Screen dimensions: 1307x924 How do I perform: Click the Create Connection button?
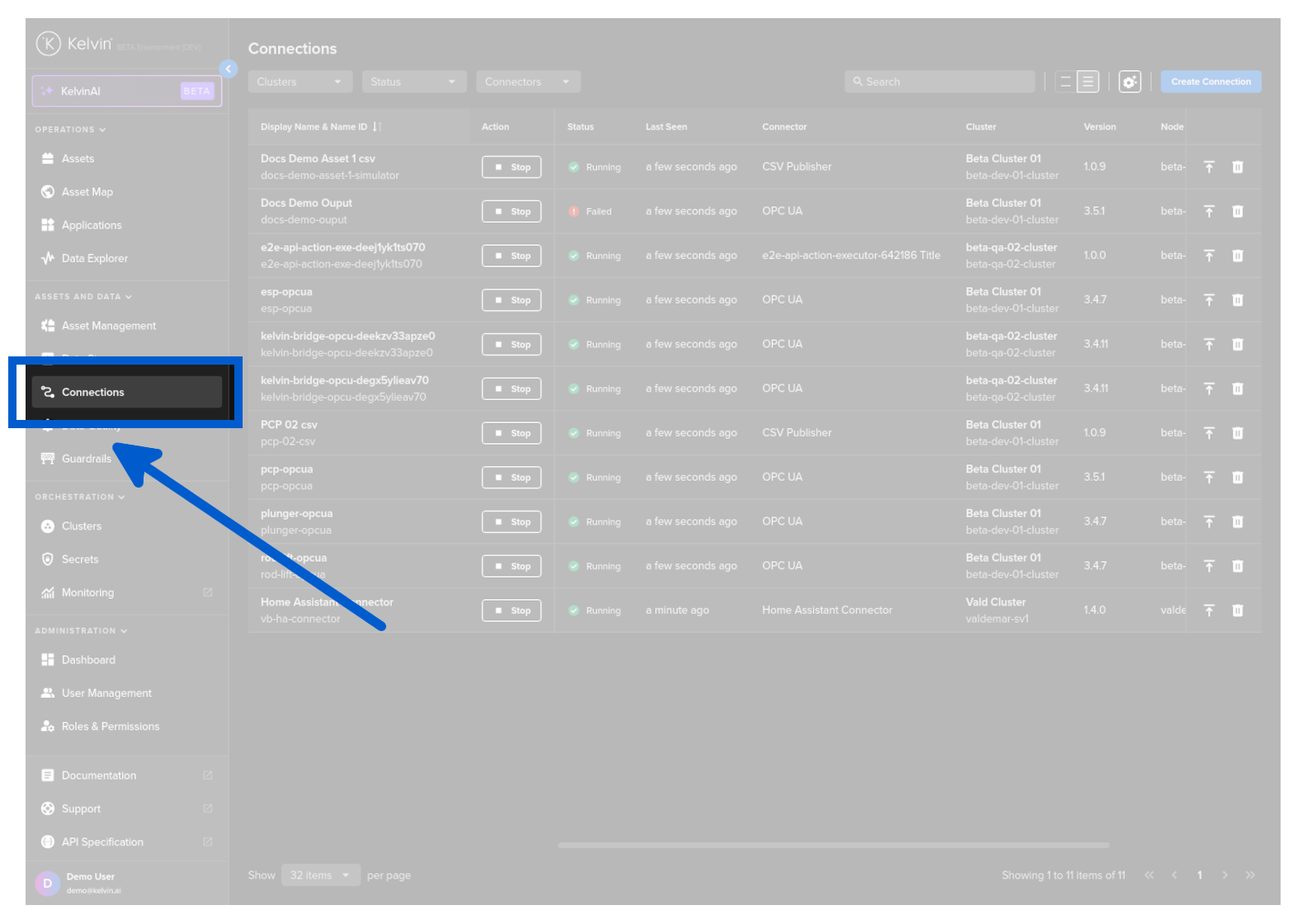(x=1210, y=82)
